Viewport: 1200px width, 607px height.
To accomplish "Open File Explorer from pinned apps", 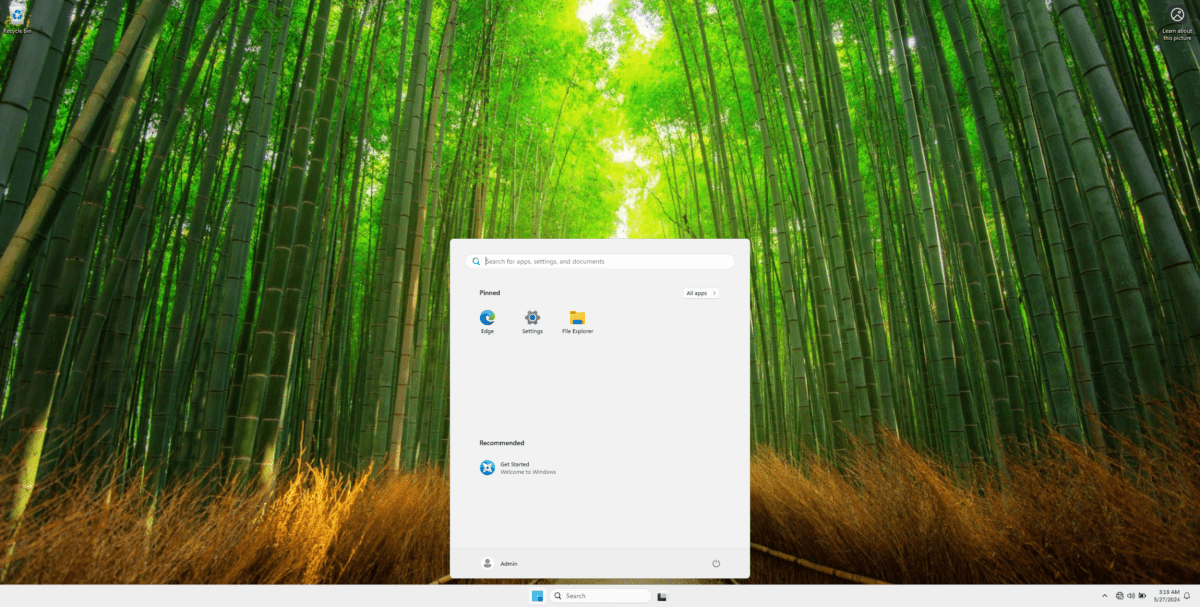I will [577, 318].
